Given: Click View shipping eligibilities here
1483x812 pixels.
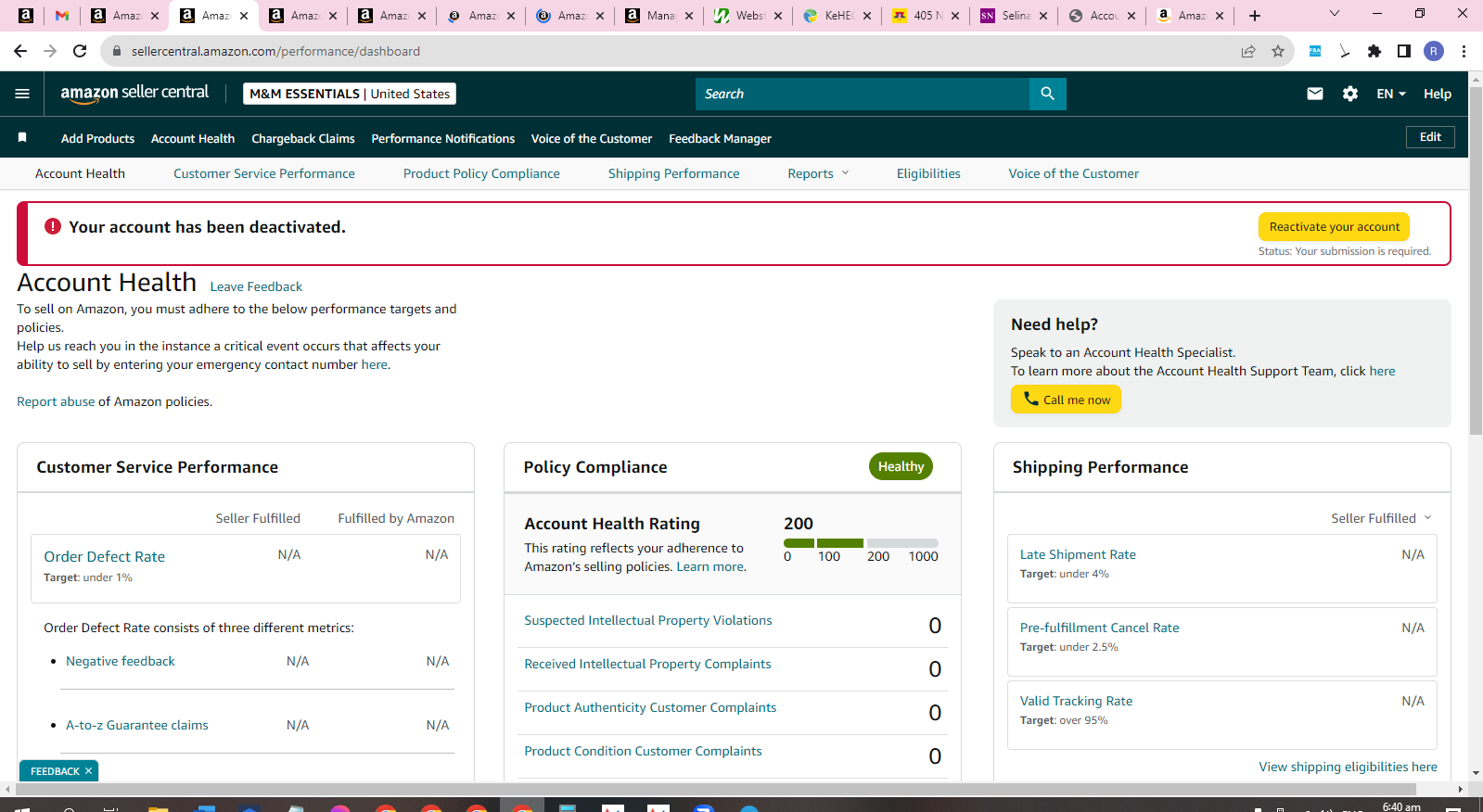Looking at the screenshot, I should point(1348,767).
